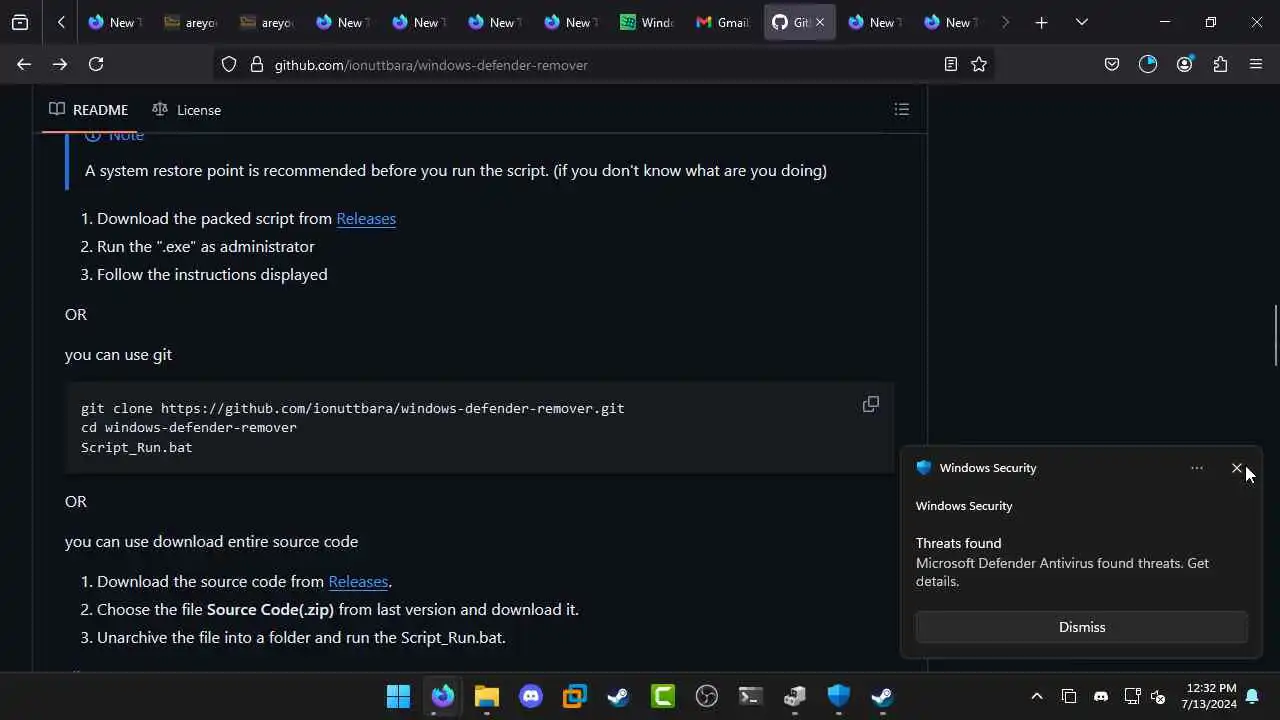
Task: Open the Windows Start menu
Action: [x=398, y=696]
